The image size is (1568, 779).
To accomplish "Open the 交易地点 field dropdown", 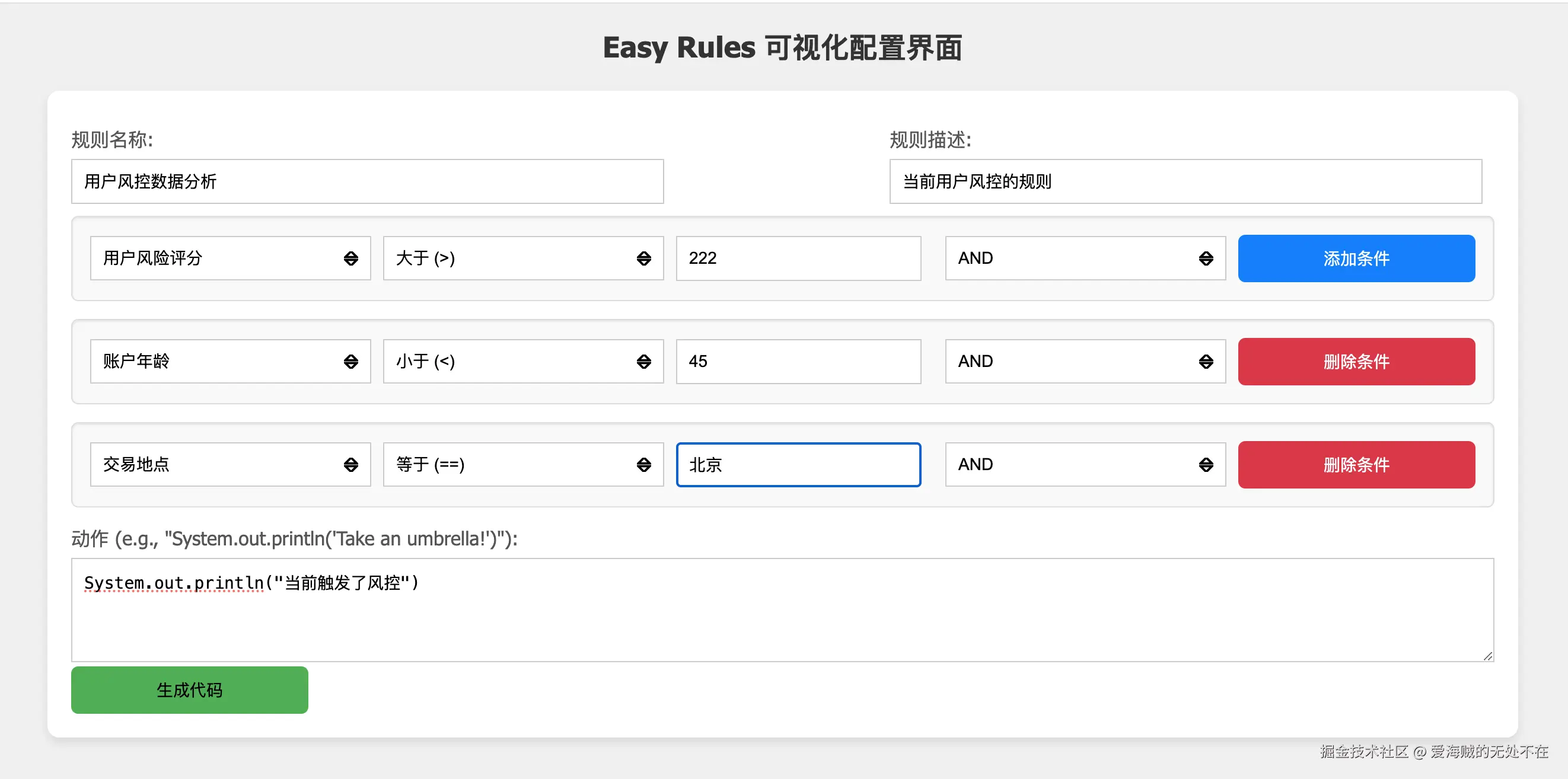I will [x=230, y=464].
